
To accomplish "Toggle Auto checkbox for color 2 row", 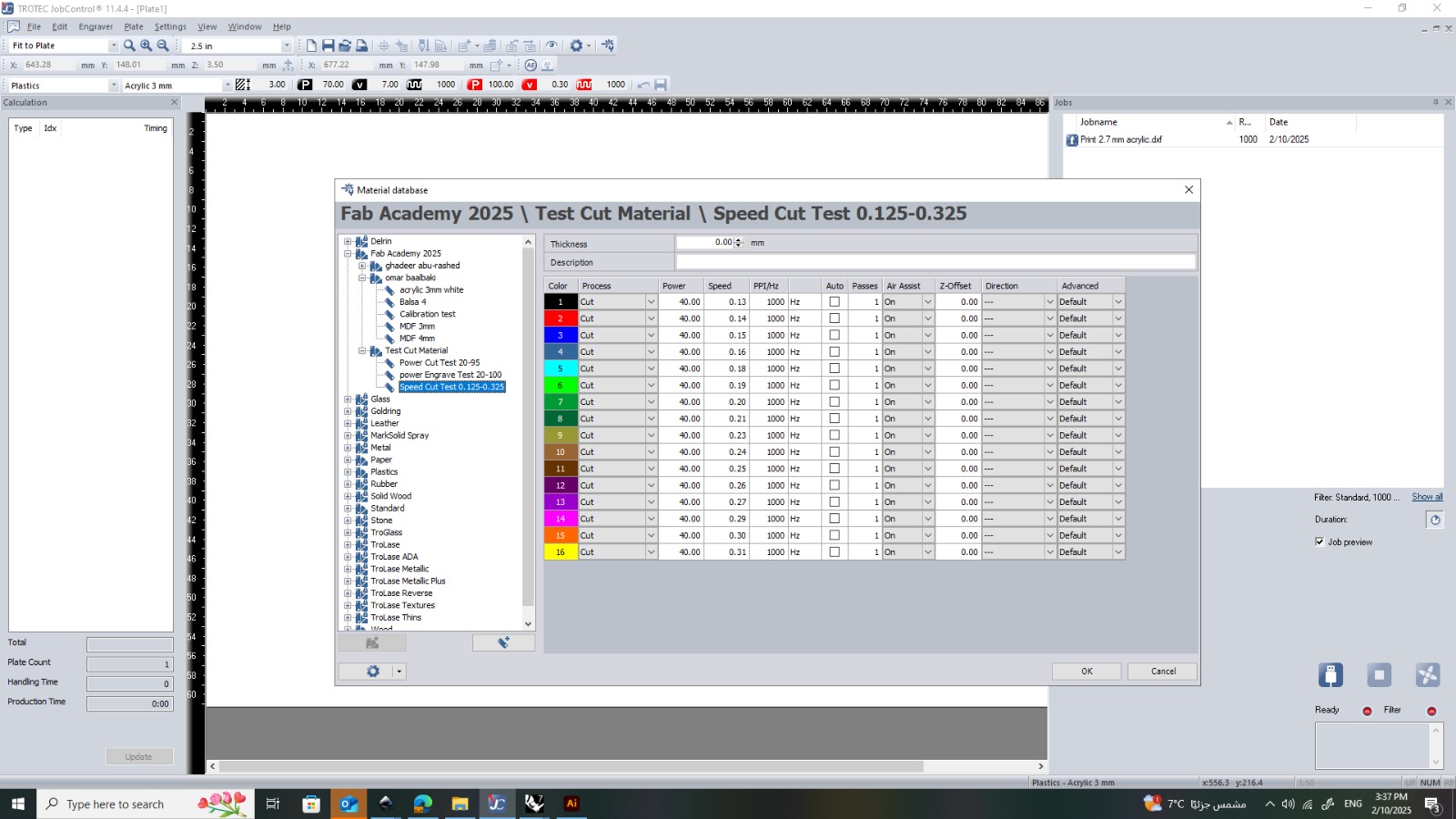I will pos(834,318).
